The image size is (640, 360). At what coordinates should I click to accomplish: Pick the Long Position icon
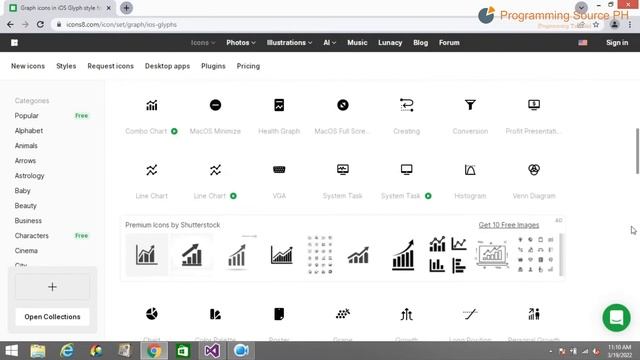(x=470, y=314)
